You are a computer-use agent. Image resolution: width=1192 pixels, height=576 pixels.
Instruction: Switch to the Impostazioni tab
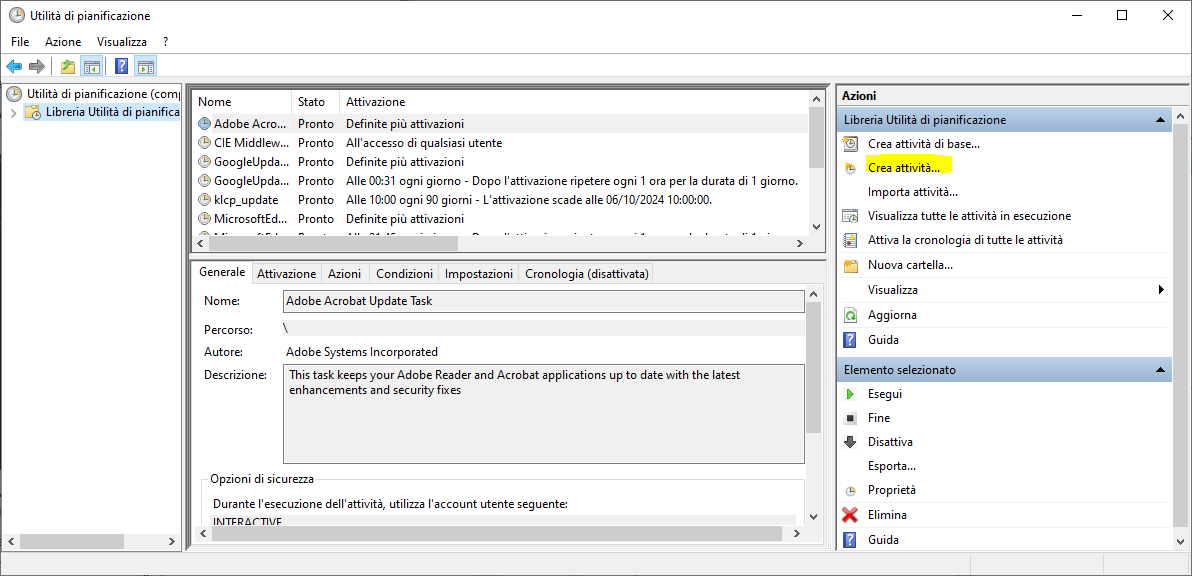coord(479,274)
